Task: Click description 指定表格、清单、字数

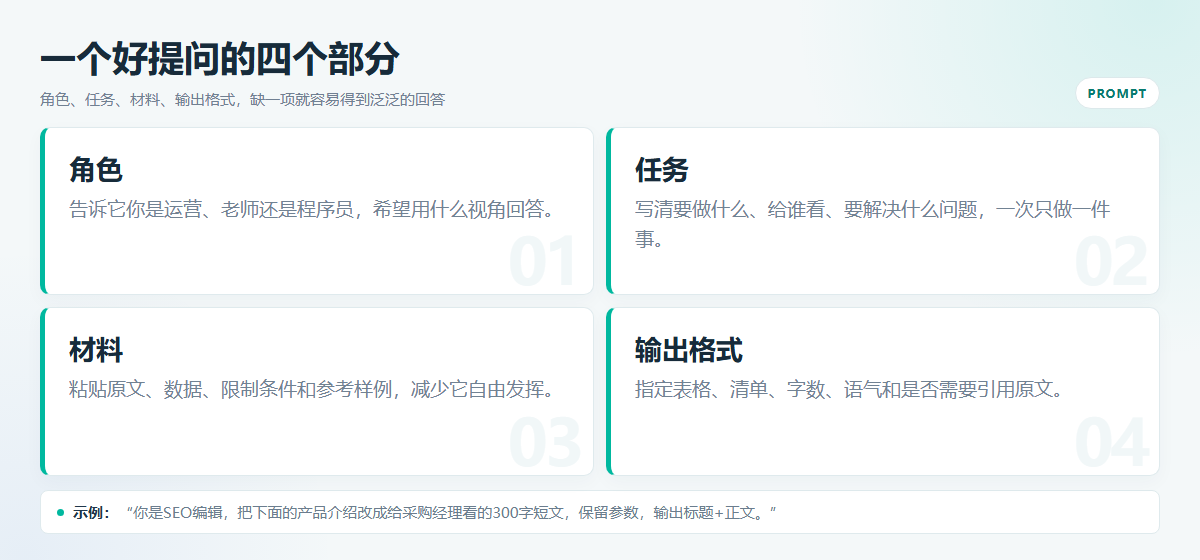Action: (853, 389)
